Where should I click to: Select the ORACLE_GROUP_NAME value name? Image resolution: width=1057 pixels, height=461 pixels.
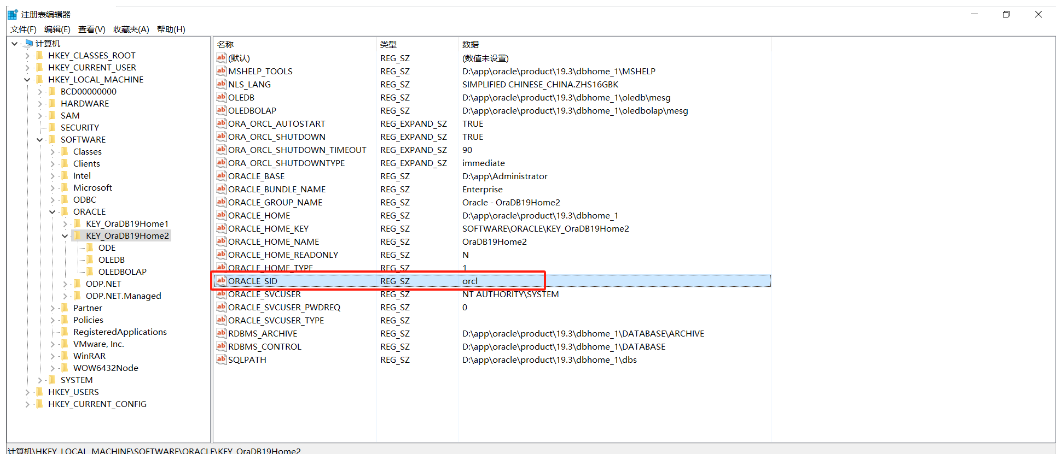(275, 202)
